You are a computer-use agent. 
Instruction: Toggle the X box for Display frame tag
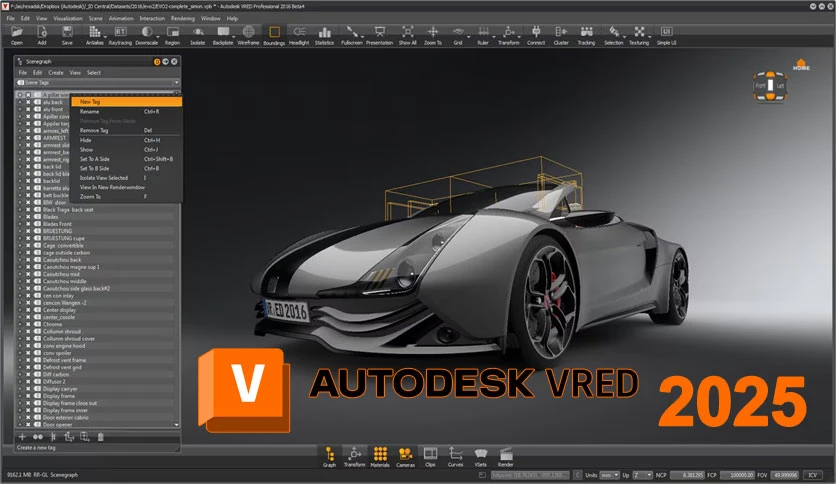tap(28, 396)
